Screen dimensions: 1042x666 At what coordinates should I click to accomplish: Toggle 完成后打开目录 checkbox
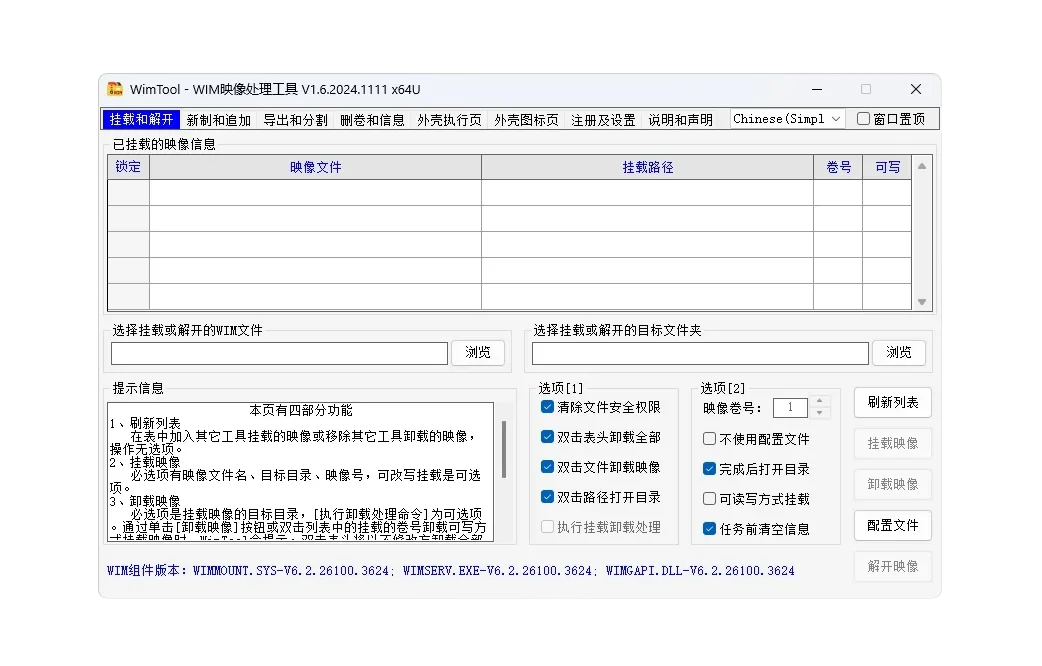click(710, 469)
